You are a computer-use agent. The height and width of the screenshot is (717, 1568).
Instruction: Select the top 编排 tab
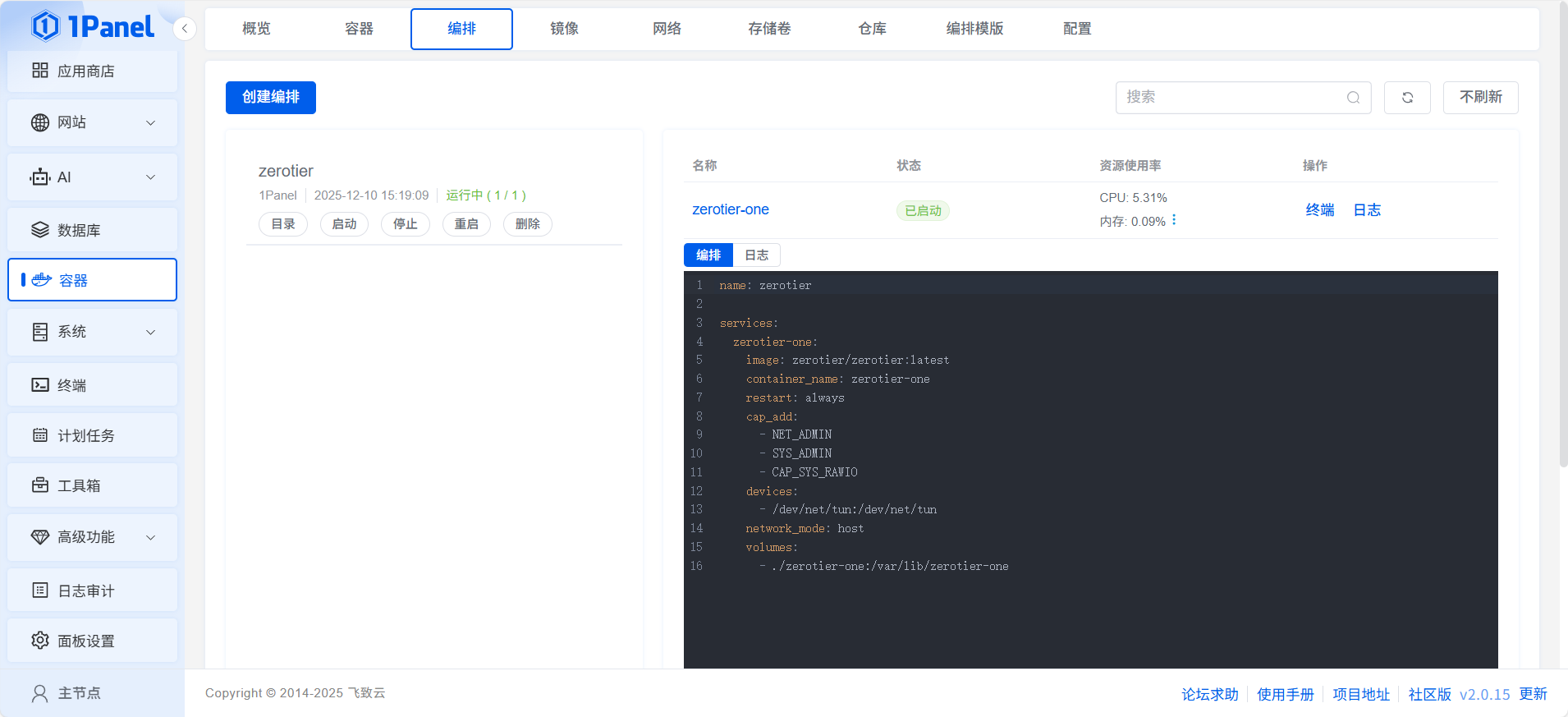coord(461,29)
